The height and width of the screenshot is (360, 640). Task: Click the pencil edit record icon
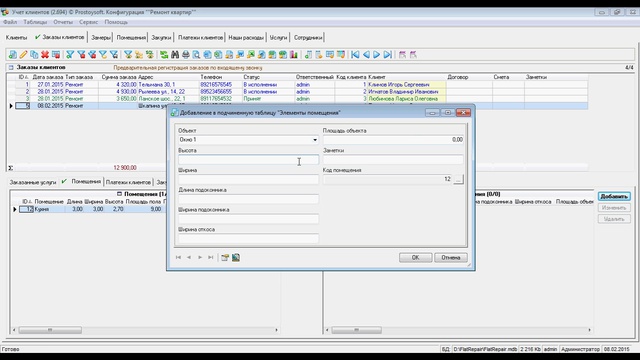coord(23,54)
